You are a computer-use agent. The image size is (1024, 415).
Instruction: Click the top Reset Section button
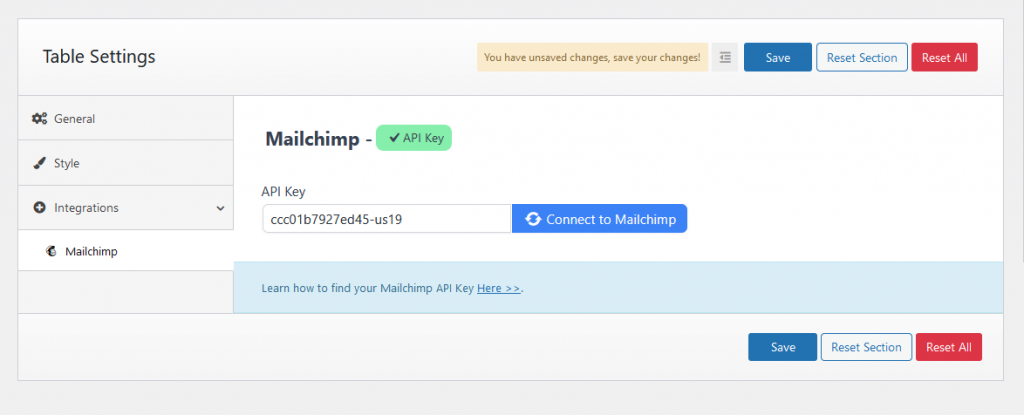pos(862,58)
